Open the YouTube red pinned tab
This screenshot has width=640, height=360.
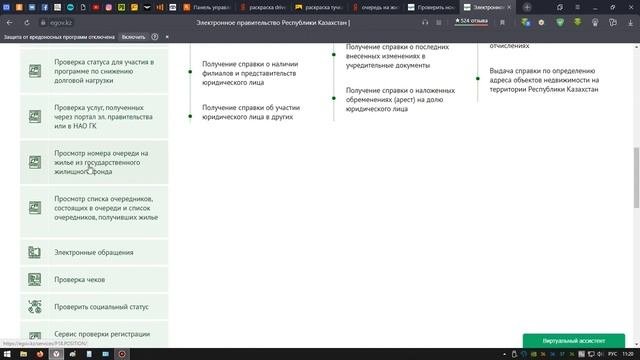pyautogui.click(x=96, y=7)
